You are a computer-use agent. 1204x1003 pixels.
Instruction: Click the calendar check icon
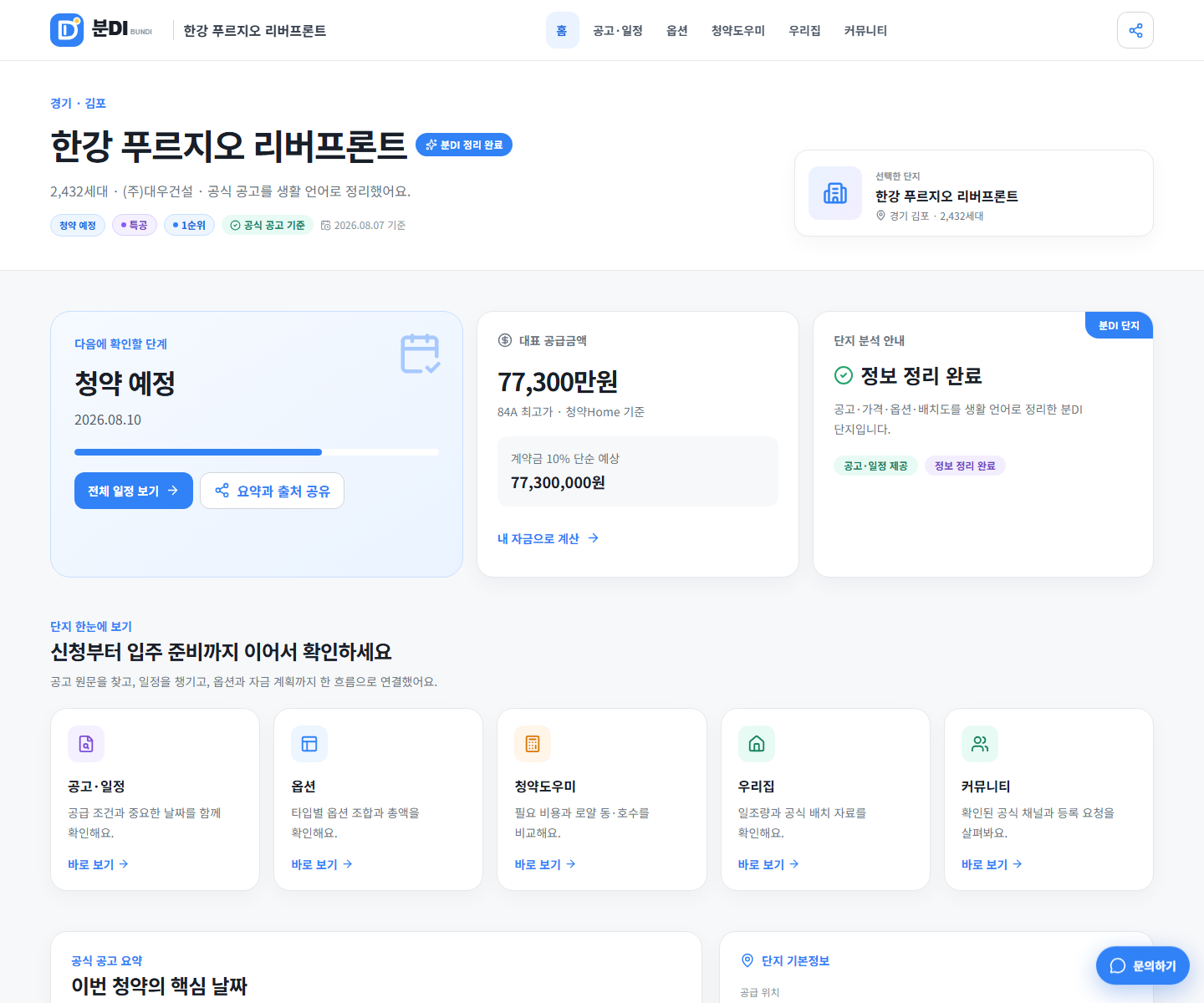click(421, 354)
